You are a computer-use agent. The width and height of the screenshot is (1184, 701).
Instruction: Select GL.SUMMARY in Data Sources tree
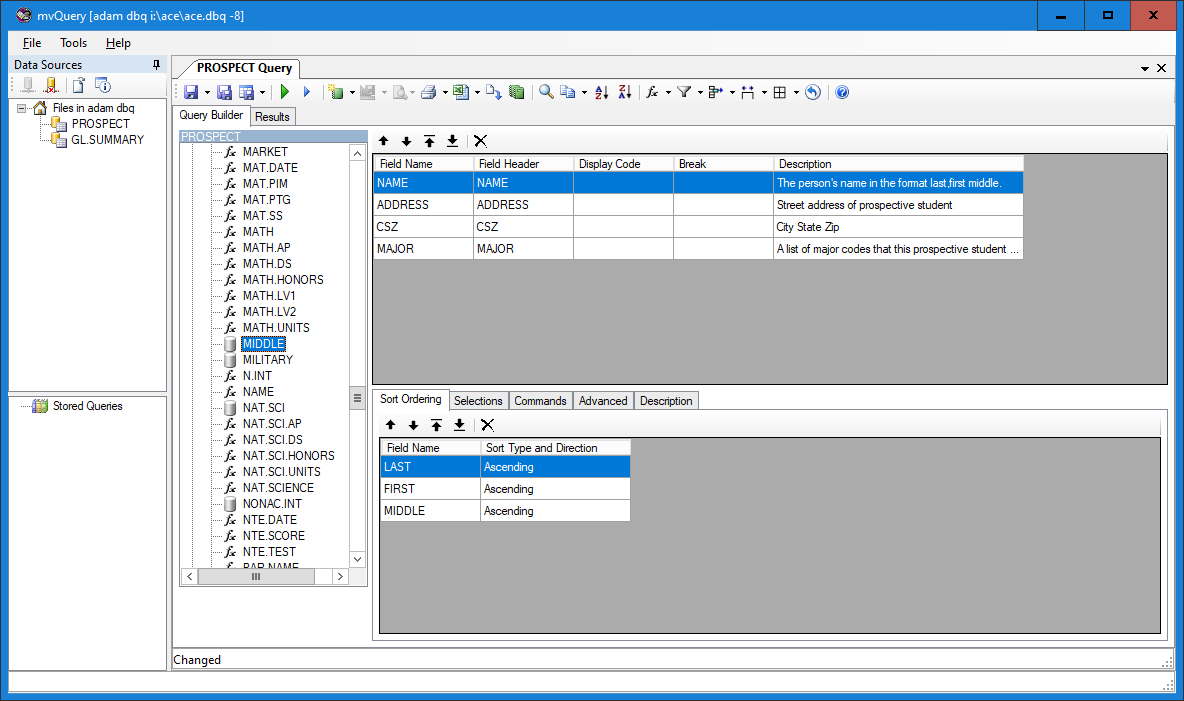(107, 140)
